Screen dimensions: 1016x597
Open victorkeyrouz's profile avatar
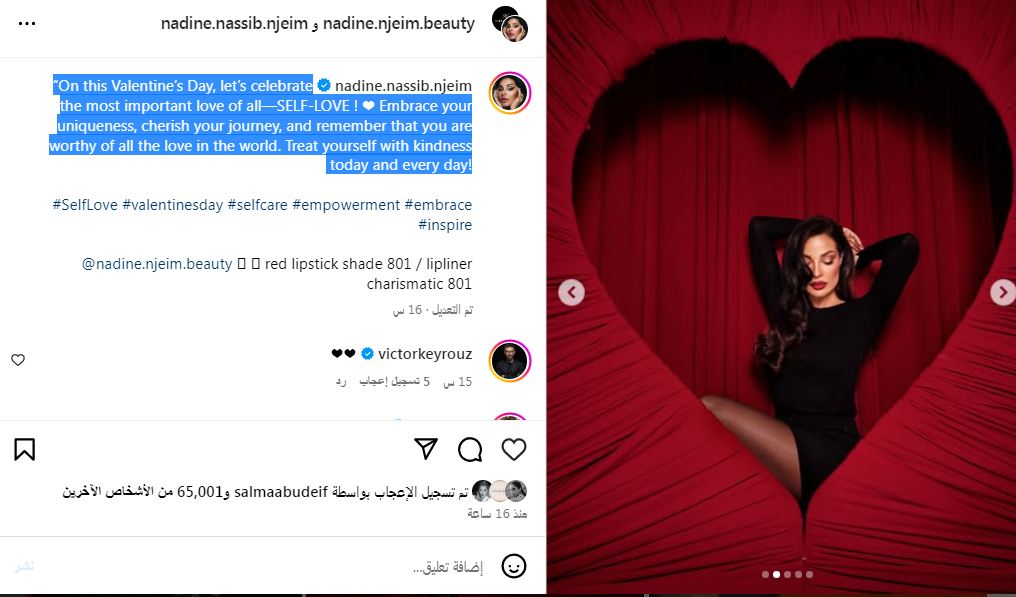[x=510, y=361]
